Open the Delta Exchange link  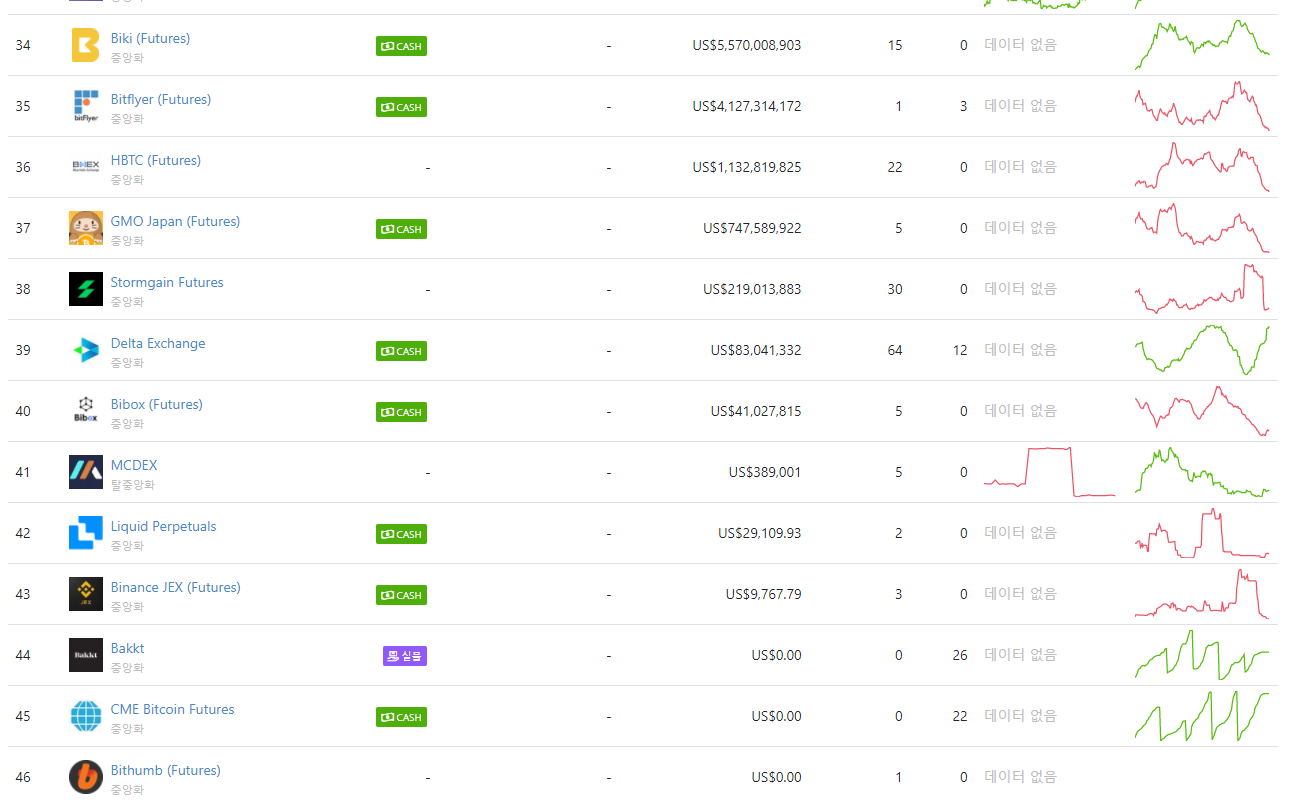click(x=158, y=343)
